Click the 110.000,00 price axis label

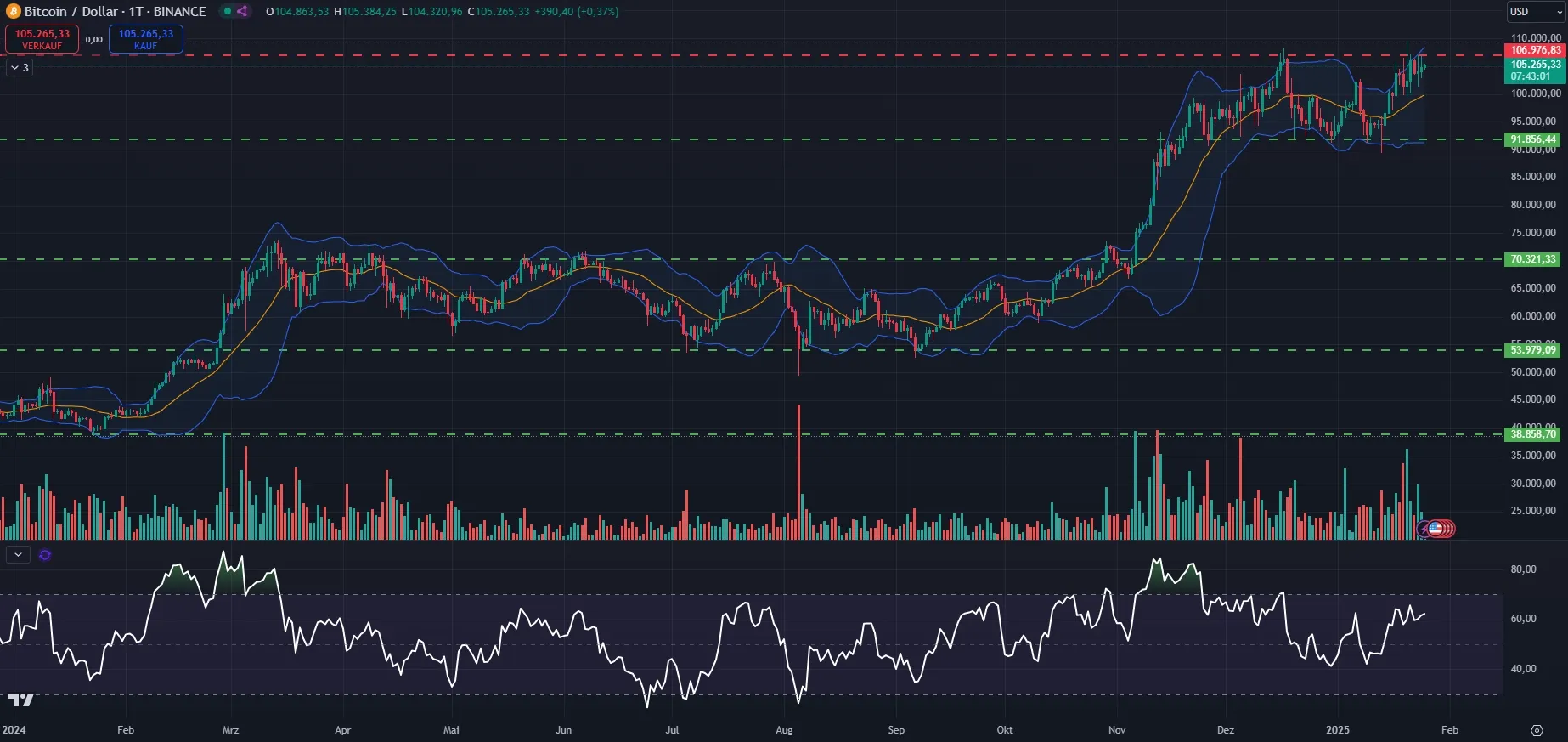(x=1536, y=37)
